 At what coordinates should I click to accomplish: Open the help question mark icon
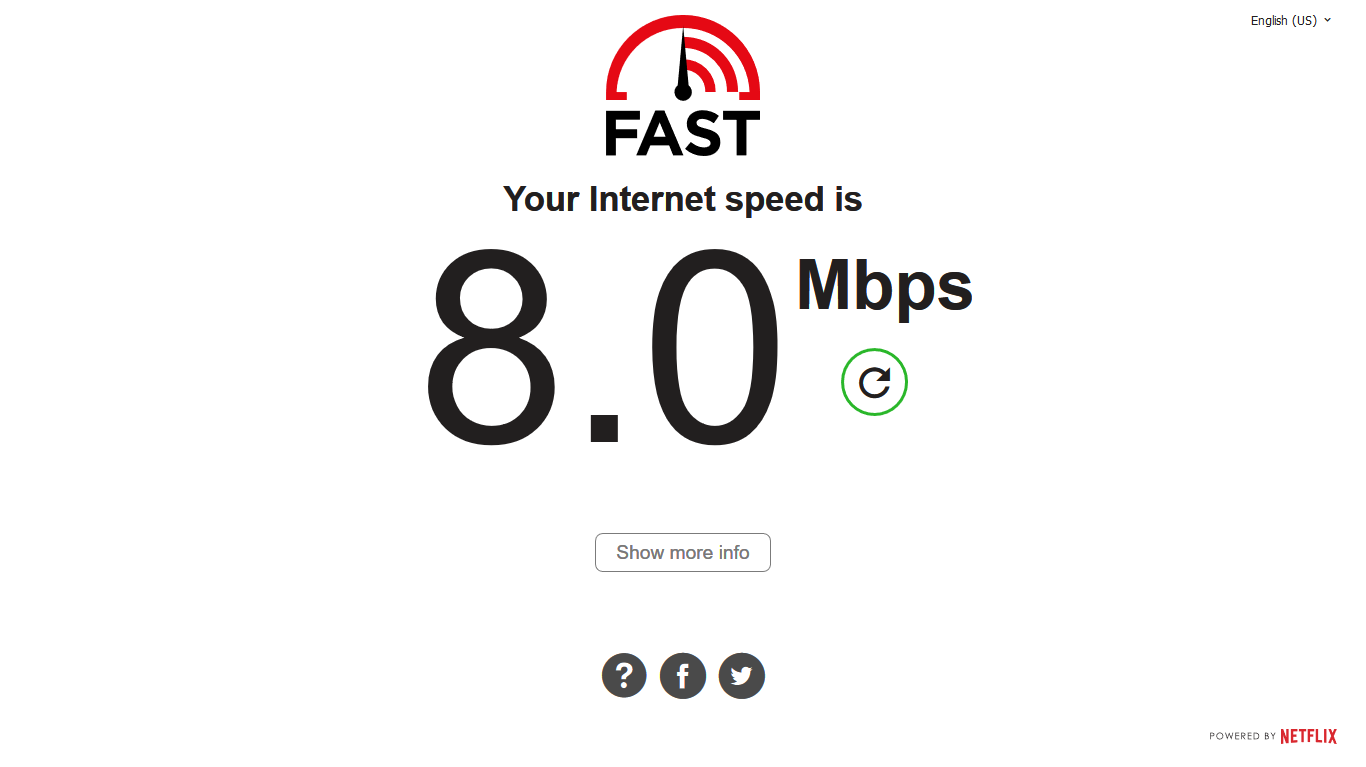pos(624,676)
